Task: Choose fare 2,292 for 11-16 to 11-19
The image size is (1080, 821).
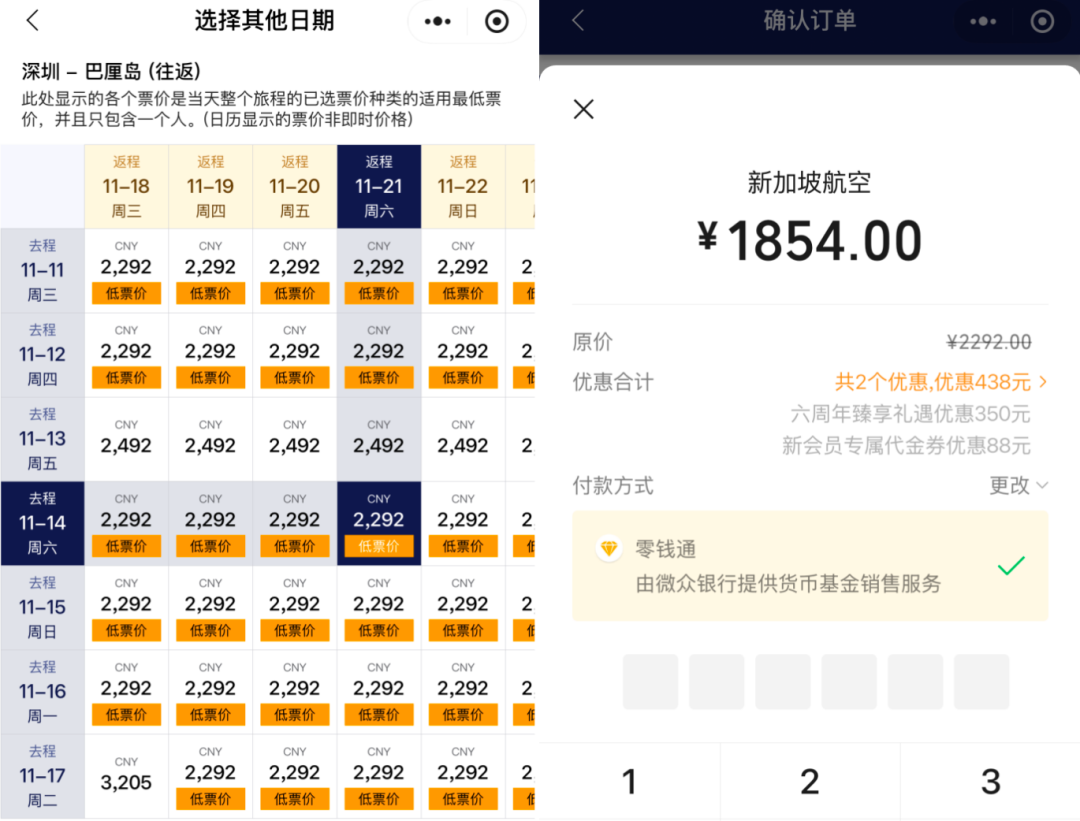Action: coord(210,692)
